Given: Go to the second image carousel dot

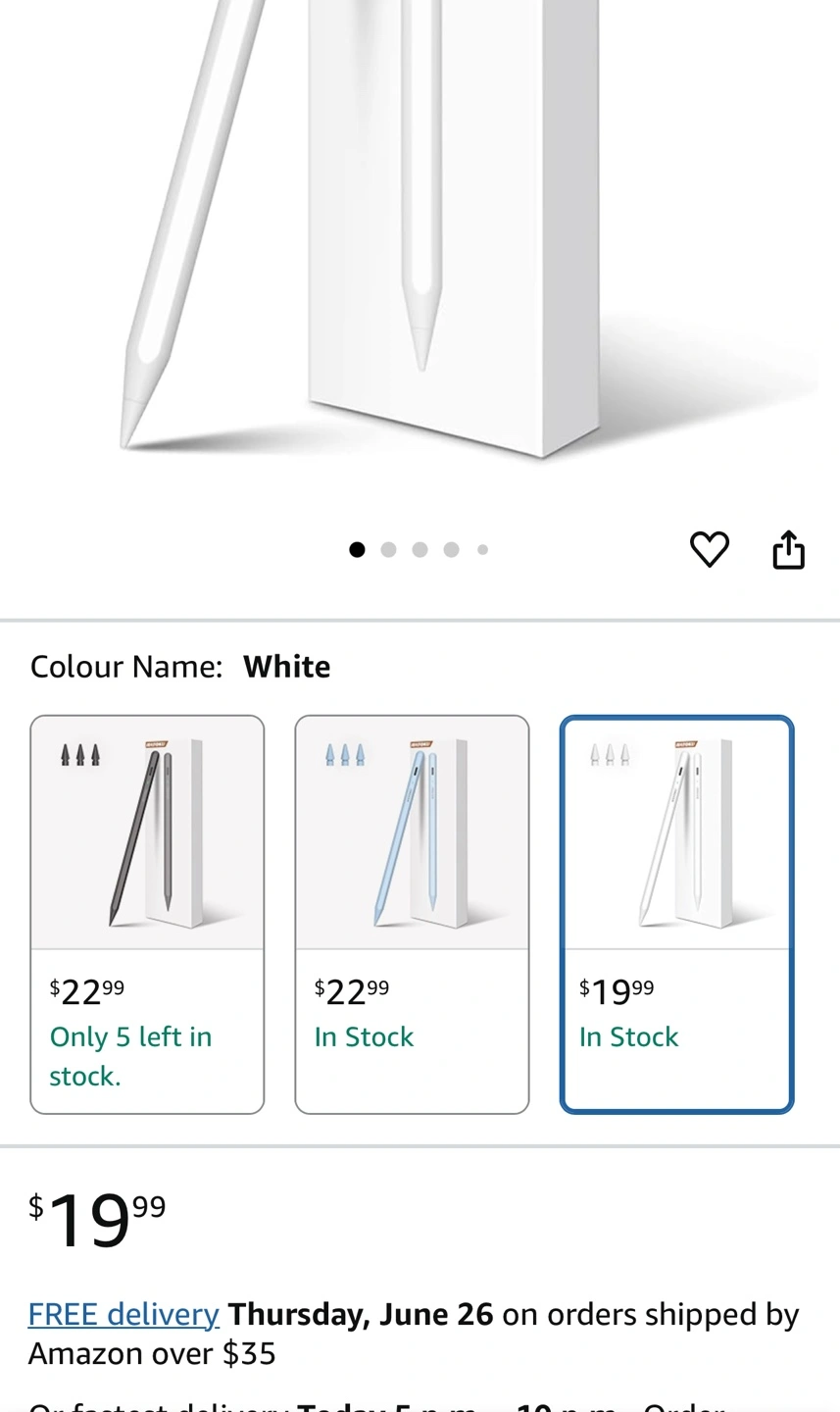Looking at the screenshot, I should [x=388, y=550].
